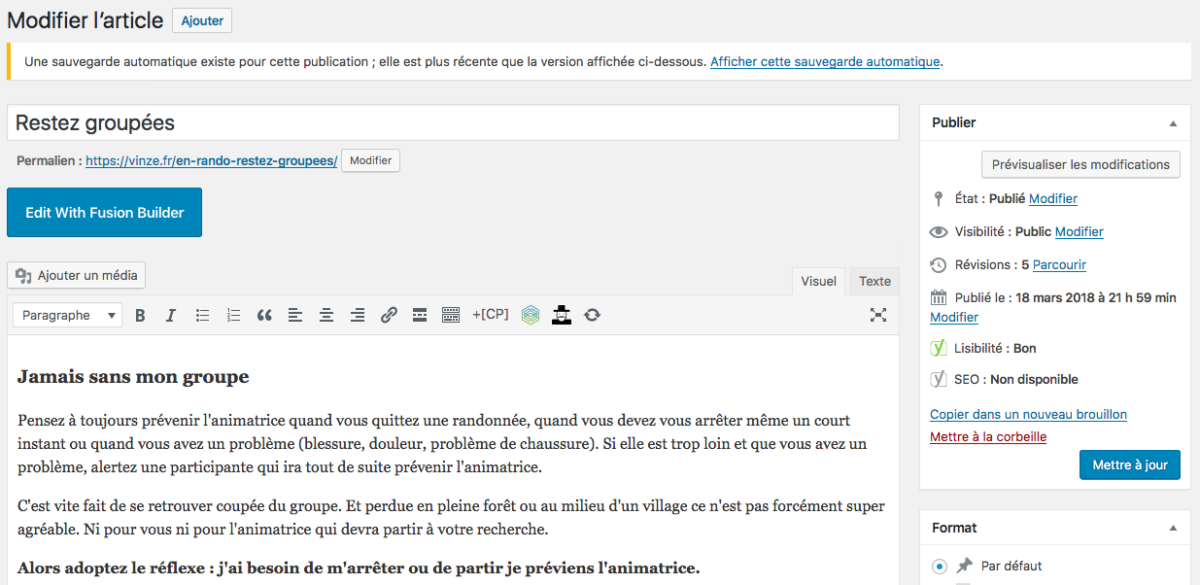Insert a numbered list
This screenshot has height=585, width=1200.
(233, 315)
